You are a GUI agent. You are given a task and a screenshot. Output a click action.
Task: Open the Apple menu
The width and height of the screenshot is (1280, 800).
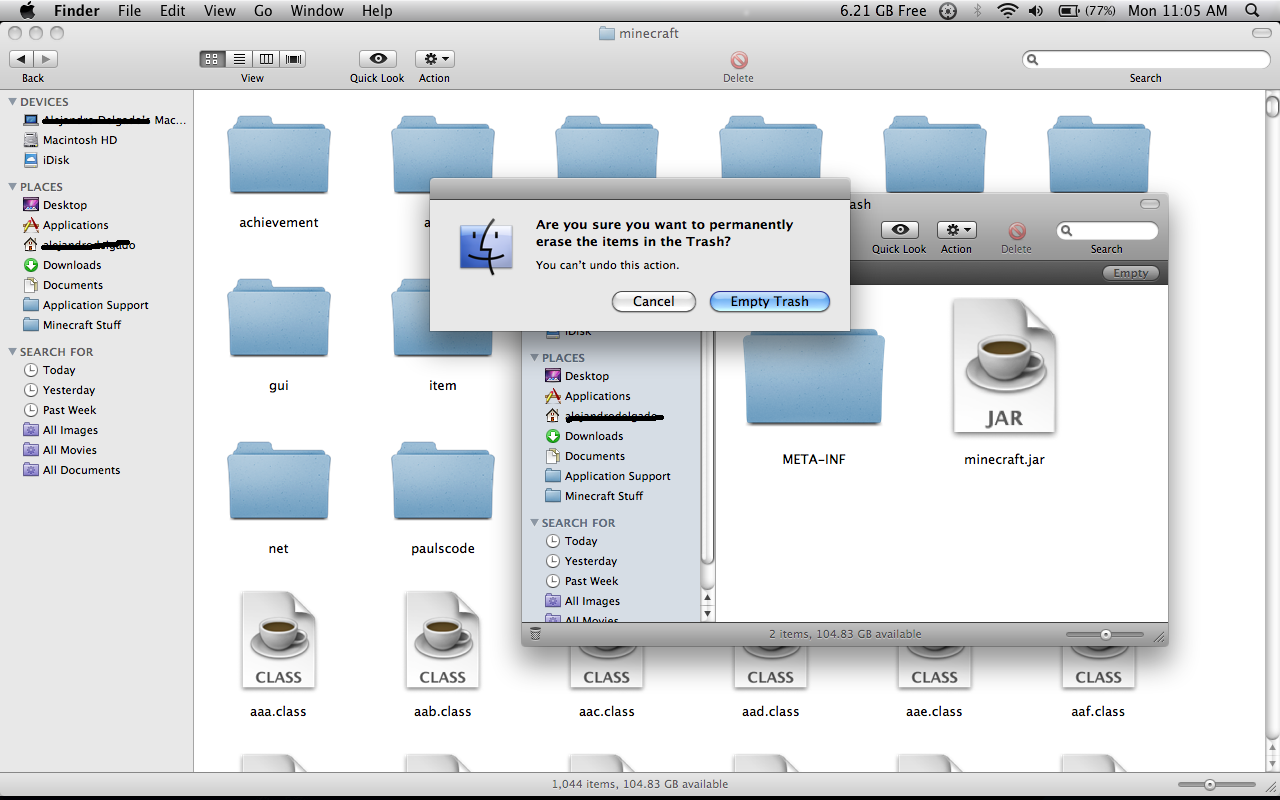click(x=27, y=11)
